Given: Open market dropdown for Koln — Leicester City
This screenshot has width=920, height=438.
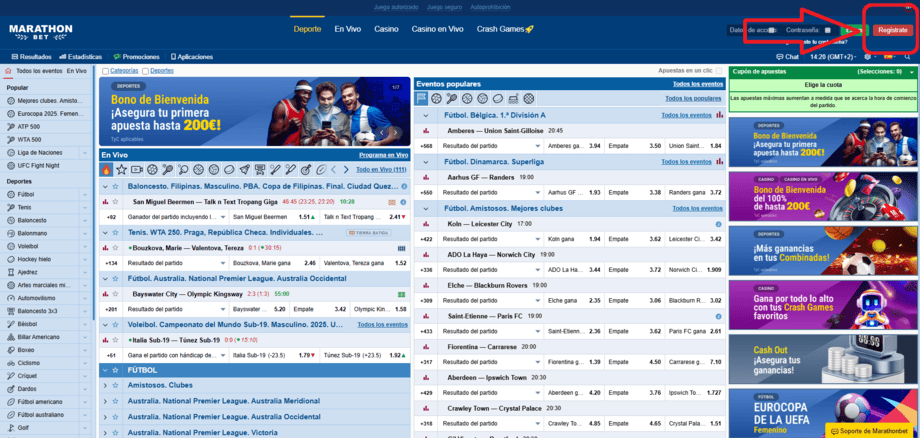Looking at the screenshot, I should [537, 239].
